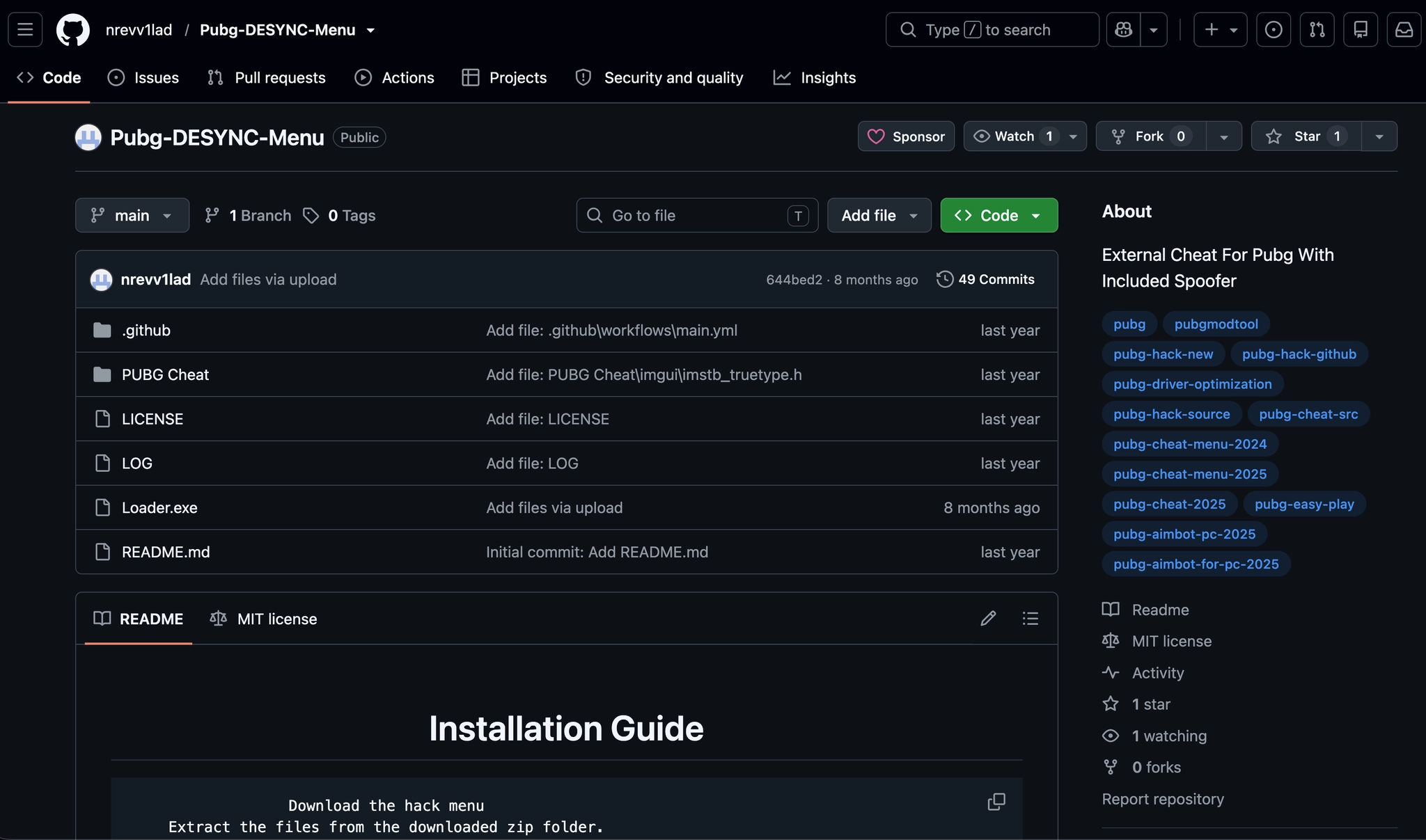Switch to the Issues tab
This screenshot has width=1426, height=840.
click(143, 78)
